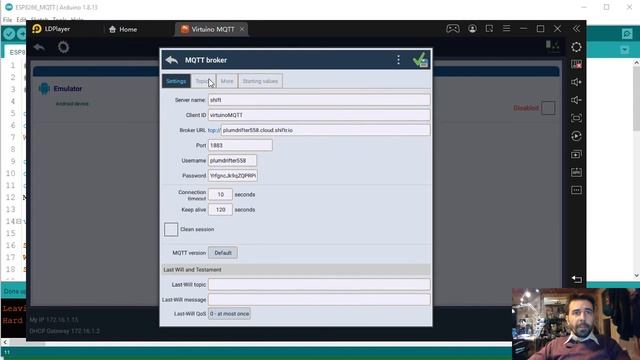Switch to the Topics tab

click(203, 81)
